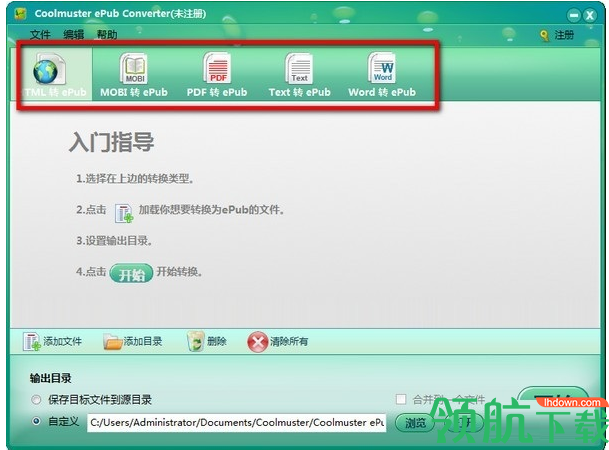Open the 编辑 menu
Viewport: 609px width, 450px height.
[x=74, y=35]
